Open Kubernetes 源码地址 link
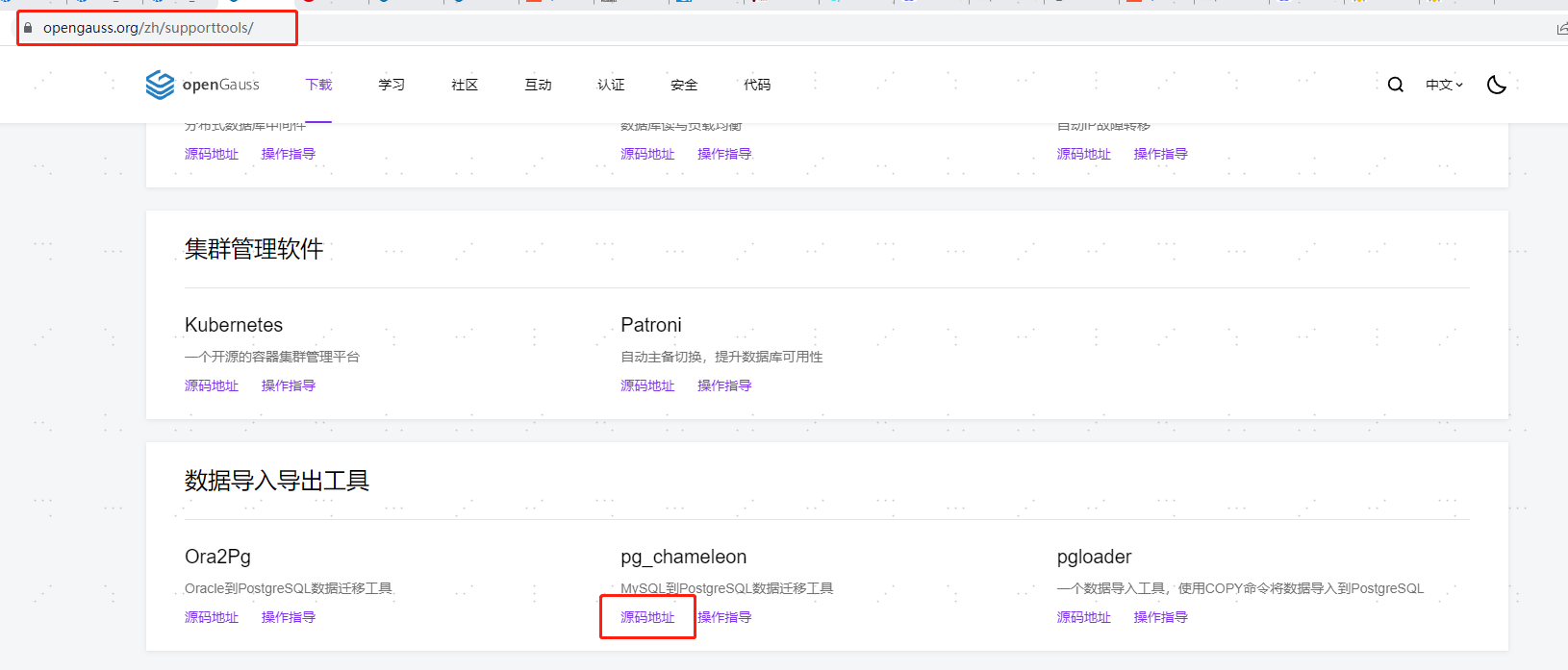1568x670 pixels. (x=212, y=385)
